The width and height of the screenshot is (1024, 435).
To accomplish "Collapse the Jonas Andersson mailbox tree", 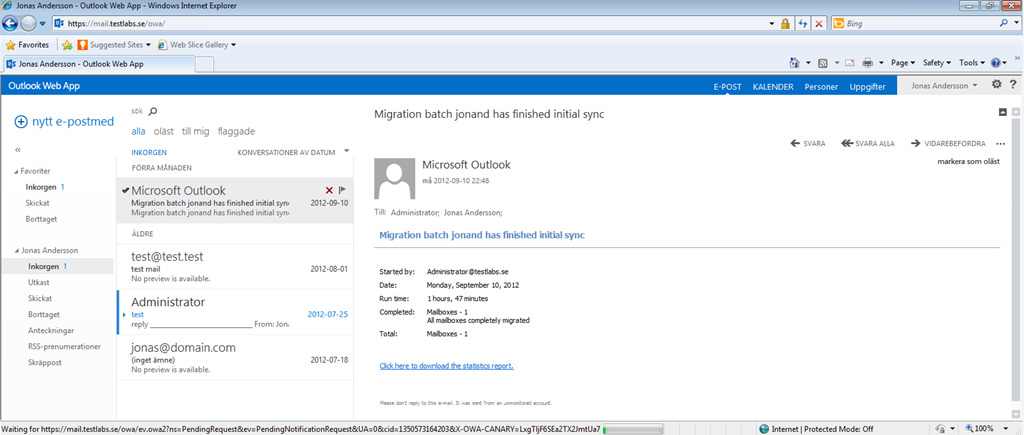I will [16, 251].
